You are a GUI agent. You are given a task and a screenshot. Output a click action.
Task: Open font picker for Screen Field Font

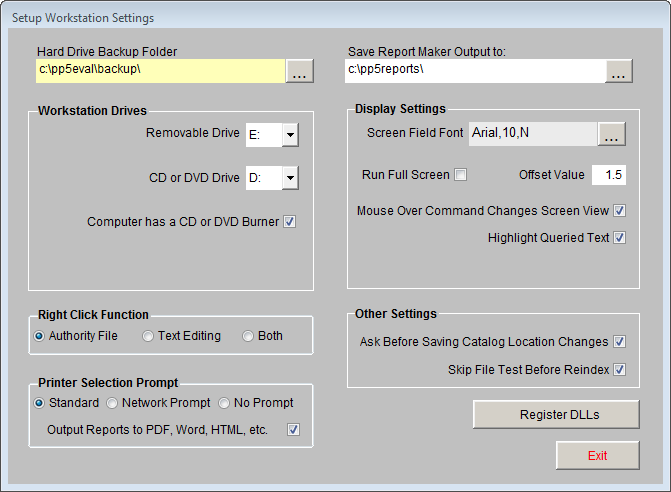point(612,134)
